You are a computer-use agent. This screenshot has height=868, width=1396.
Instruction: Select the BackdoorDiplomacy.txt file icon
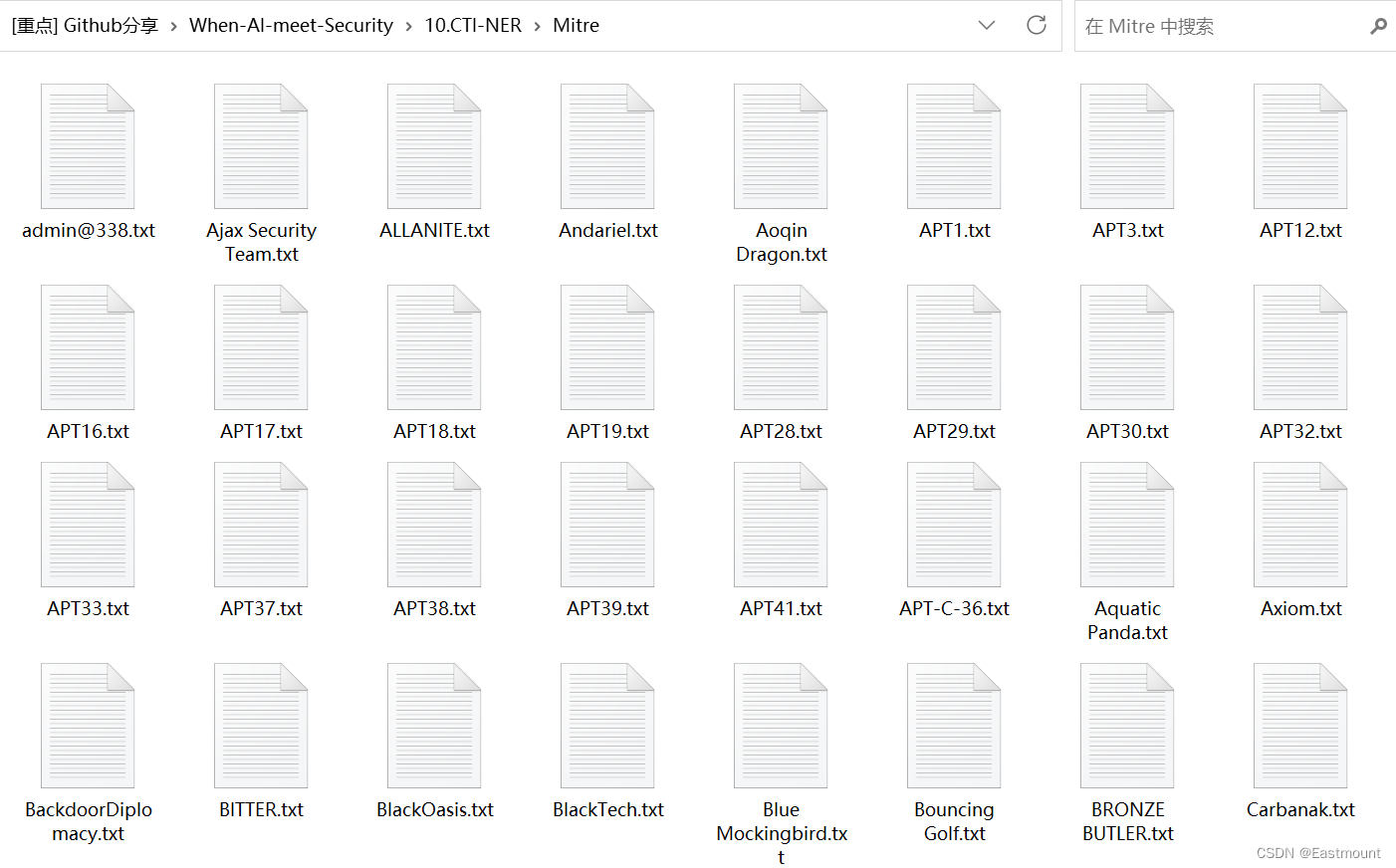pyautogui.click(x=88, y=726)
